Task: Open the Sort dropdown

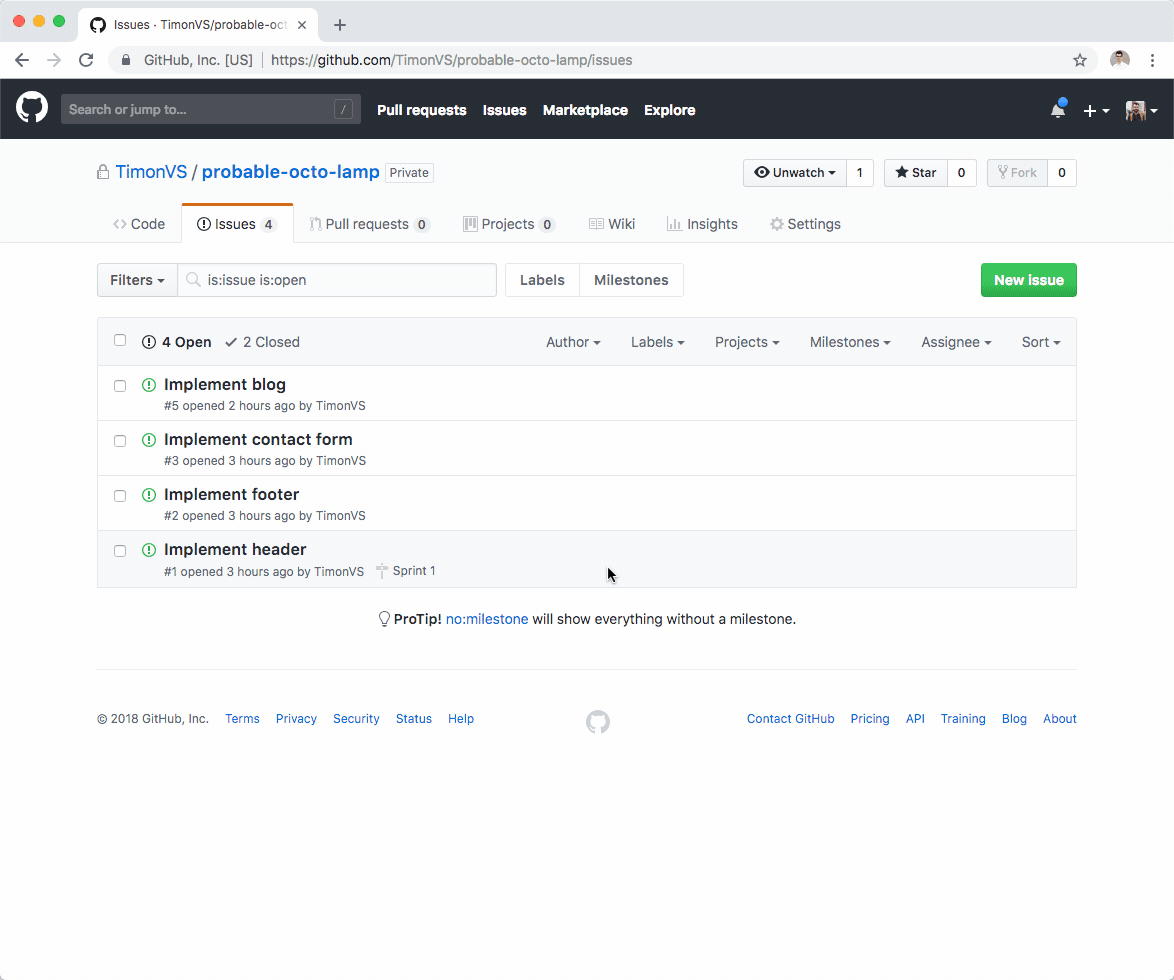Action: point(1041,342)
